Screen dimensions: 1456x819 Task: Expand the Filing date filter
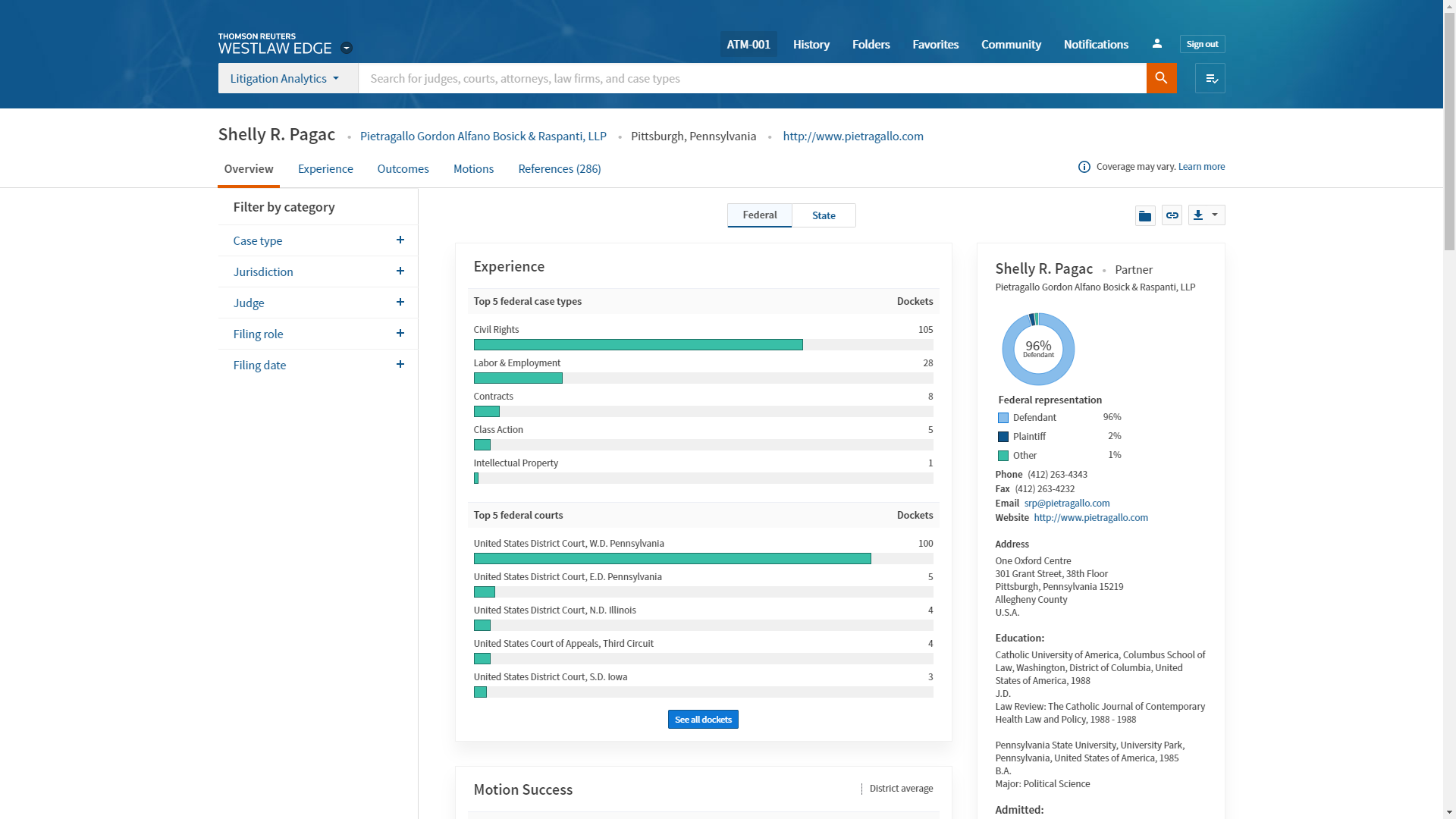coord(400,365)
